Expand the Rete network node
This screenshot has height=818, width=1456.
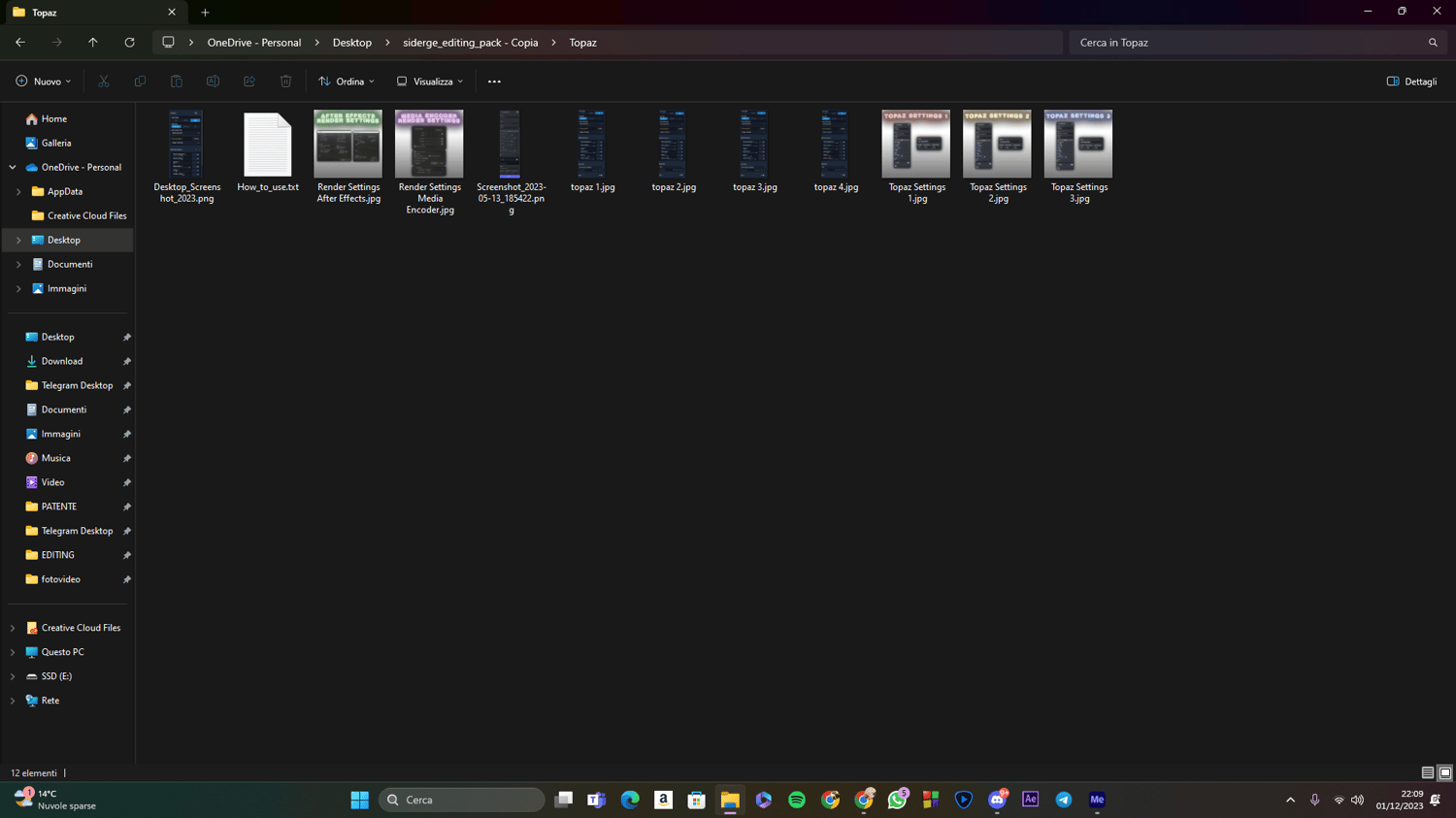[x=13, y=701]
